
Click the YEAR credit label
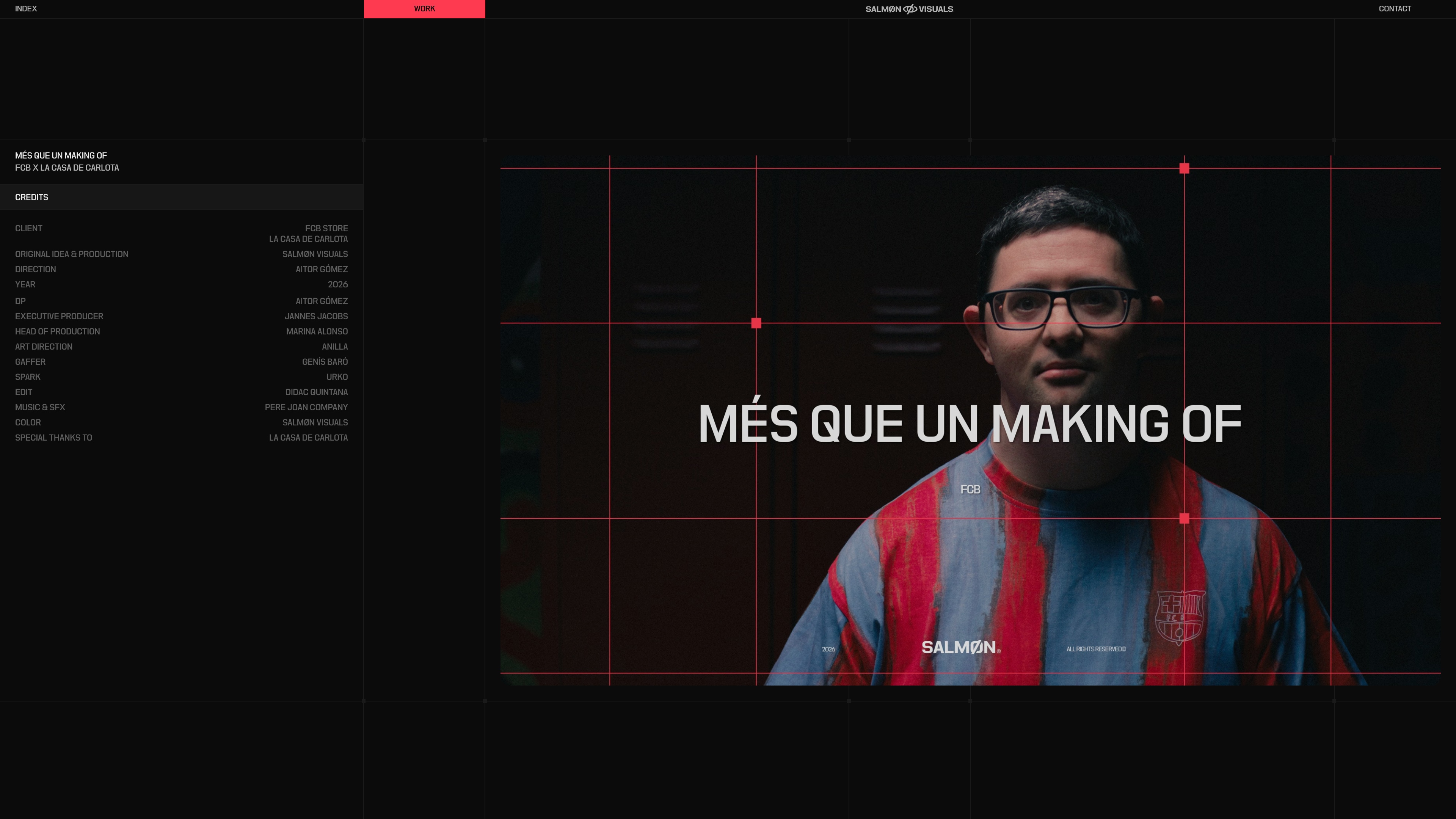25,285
